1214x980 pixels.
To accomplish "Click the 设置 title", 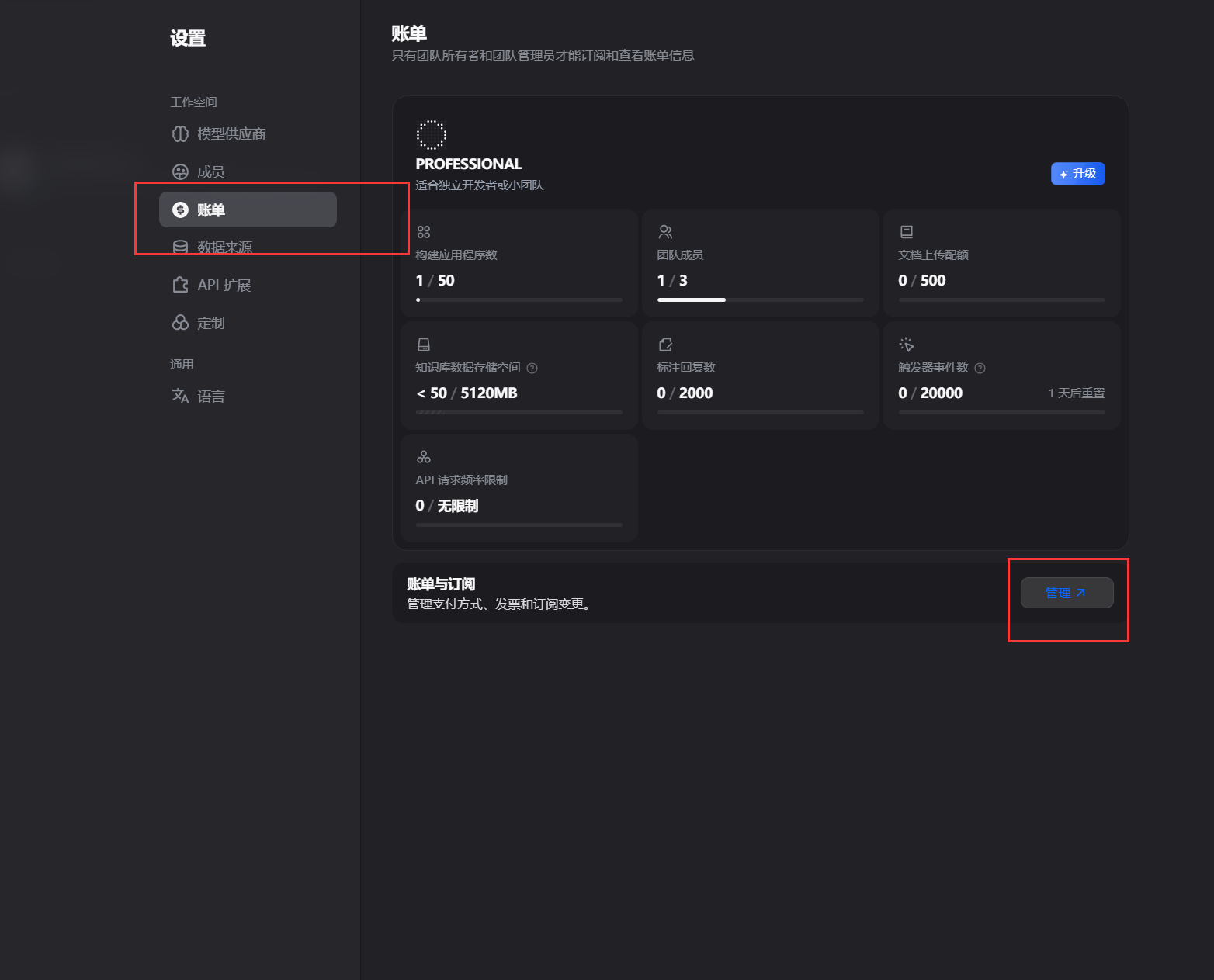I will tap(188, 39).
